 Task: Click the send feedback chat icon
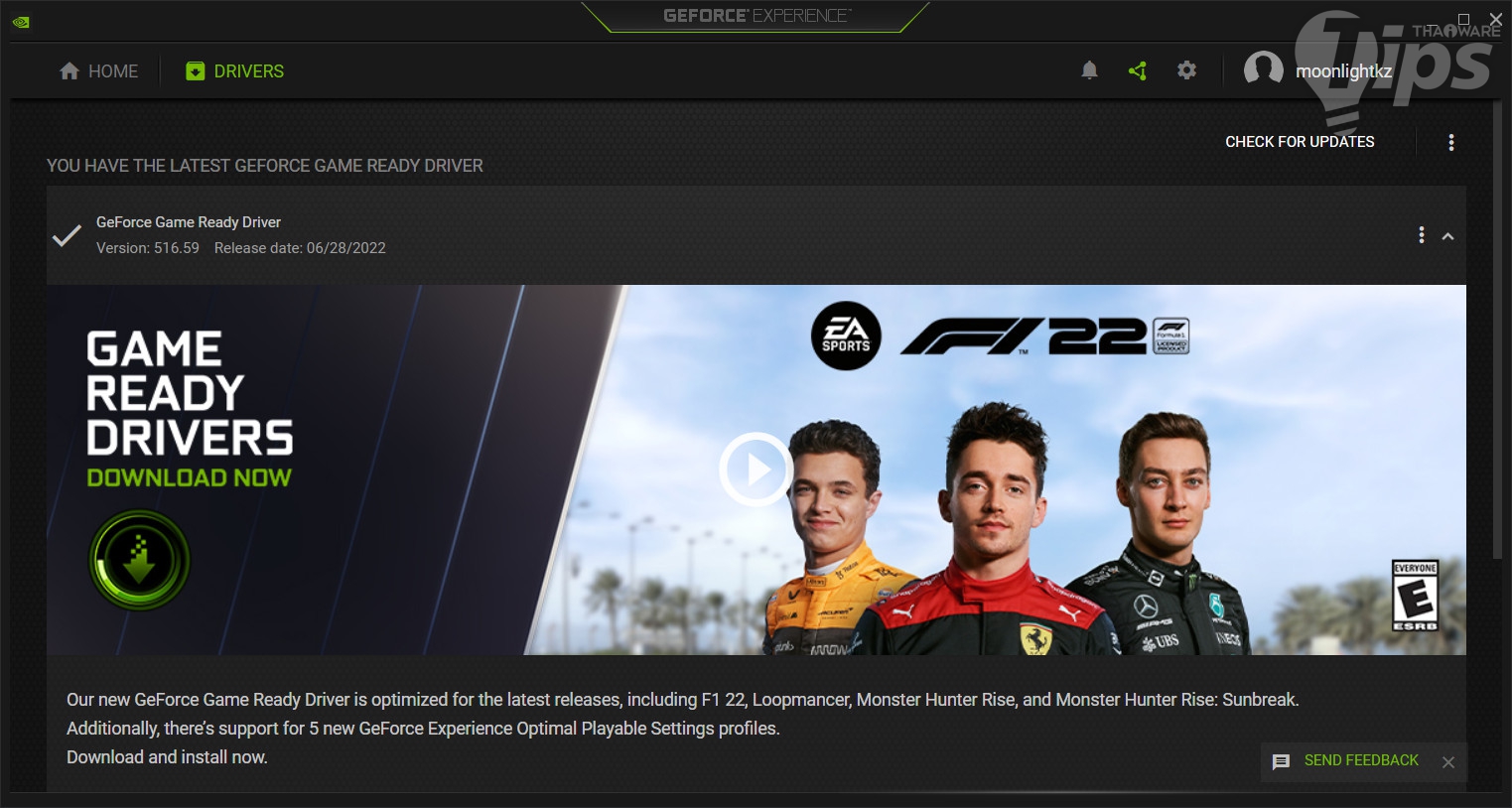[x=1281, y=761]
